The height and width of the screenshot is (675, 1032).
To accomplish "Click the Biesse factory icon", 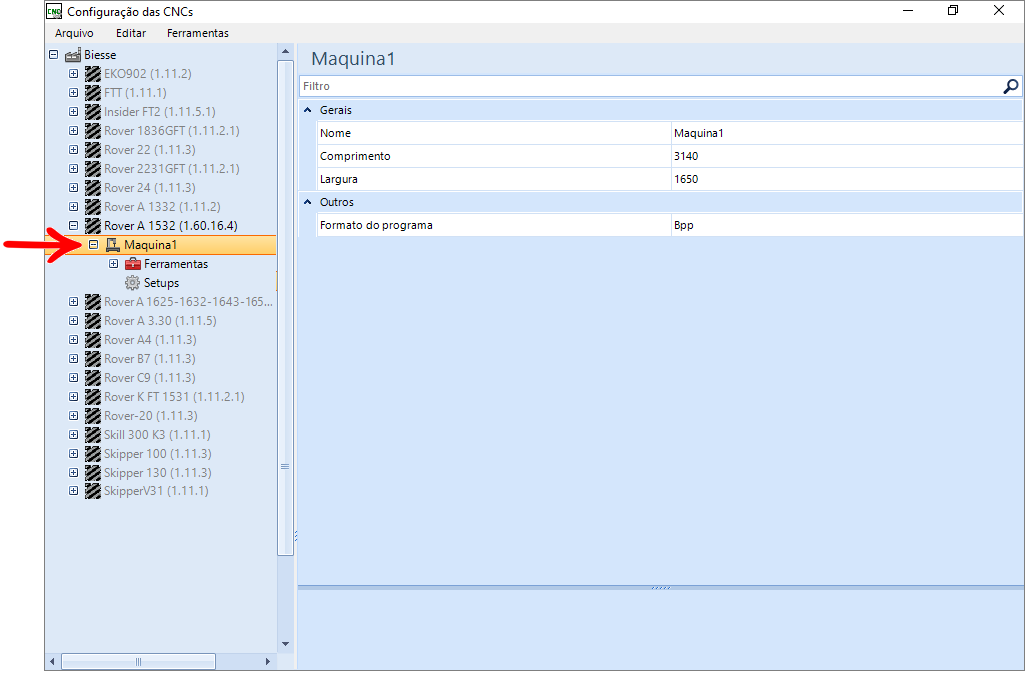I will click(73, 55).
